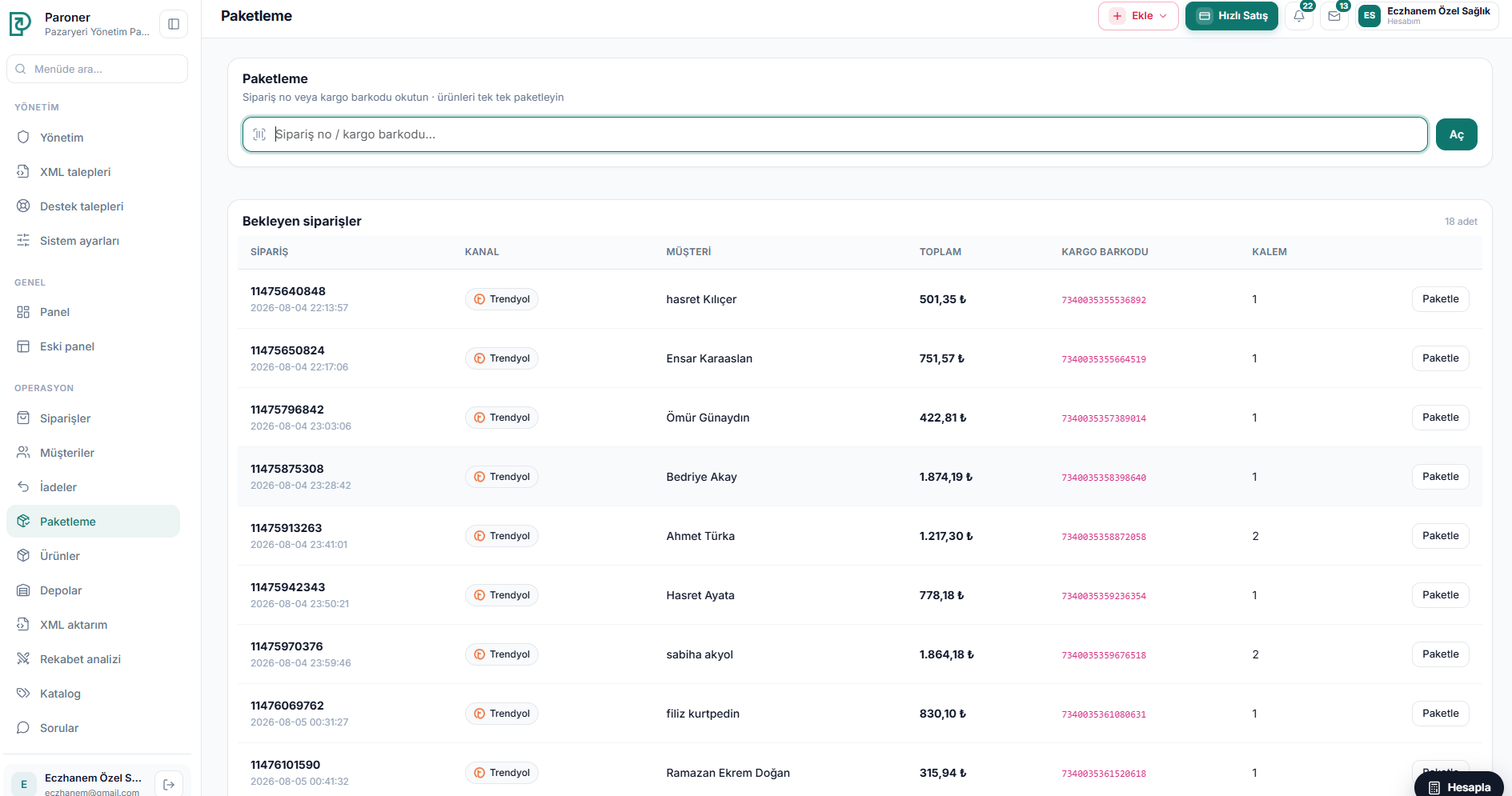Click Paketle for Bedriye Akay's order

(1440, 477)
